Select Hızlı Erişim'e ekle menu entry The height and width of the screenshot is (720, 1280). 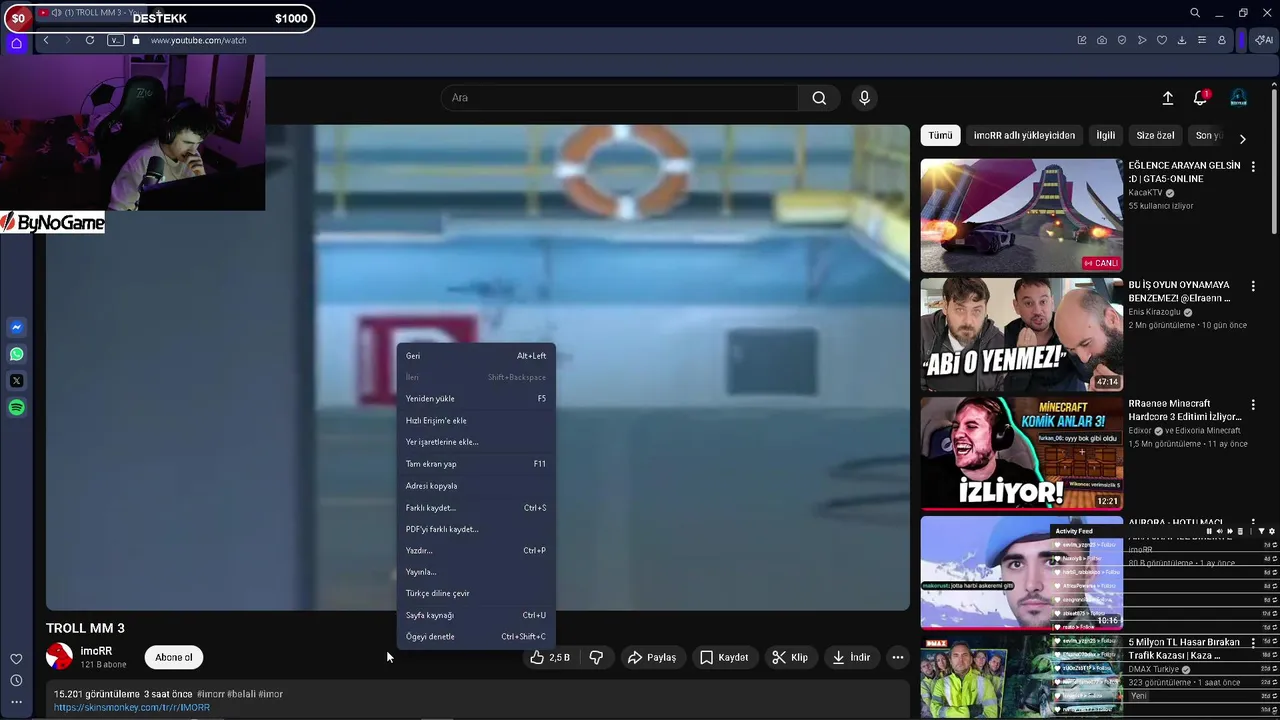tap(476, 420)
